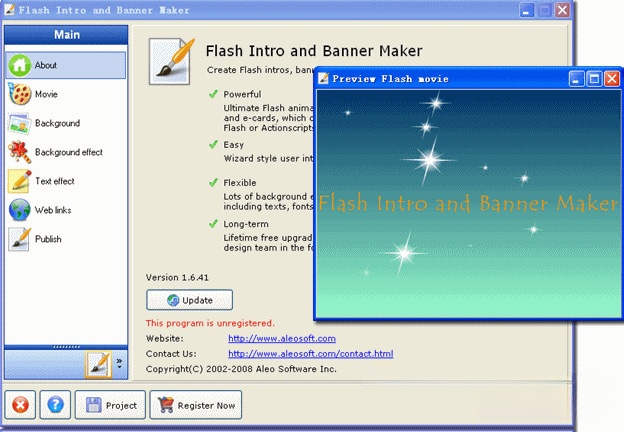Click the flash movie preview canvas

click(x=469, y=204)
